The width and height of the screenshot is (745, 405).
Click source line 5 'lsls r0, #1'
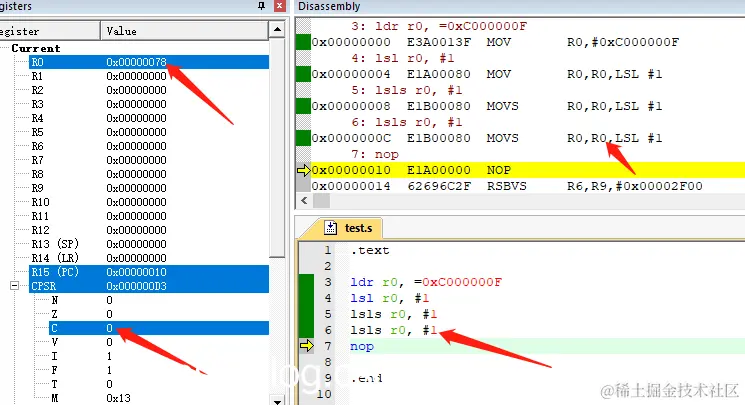pyautogui.click(x=393, y=314)
